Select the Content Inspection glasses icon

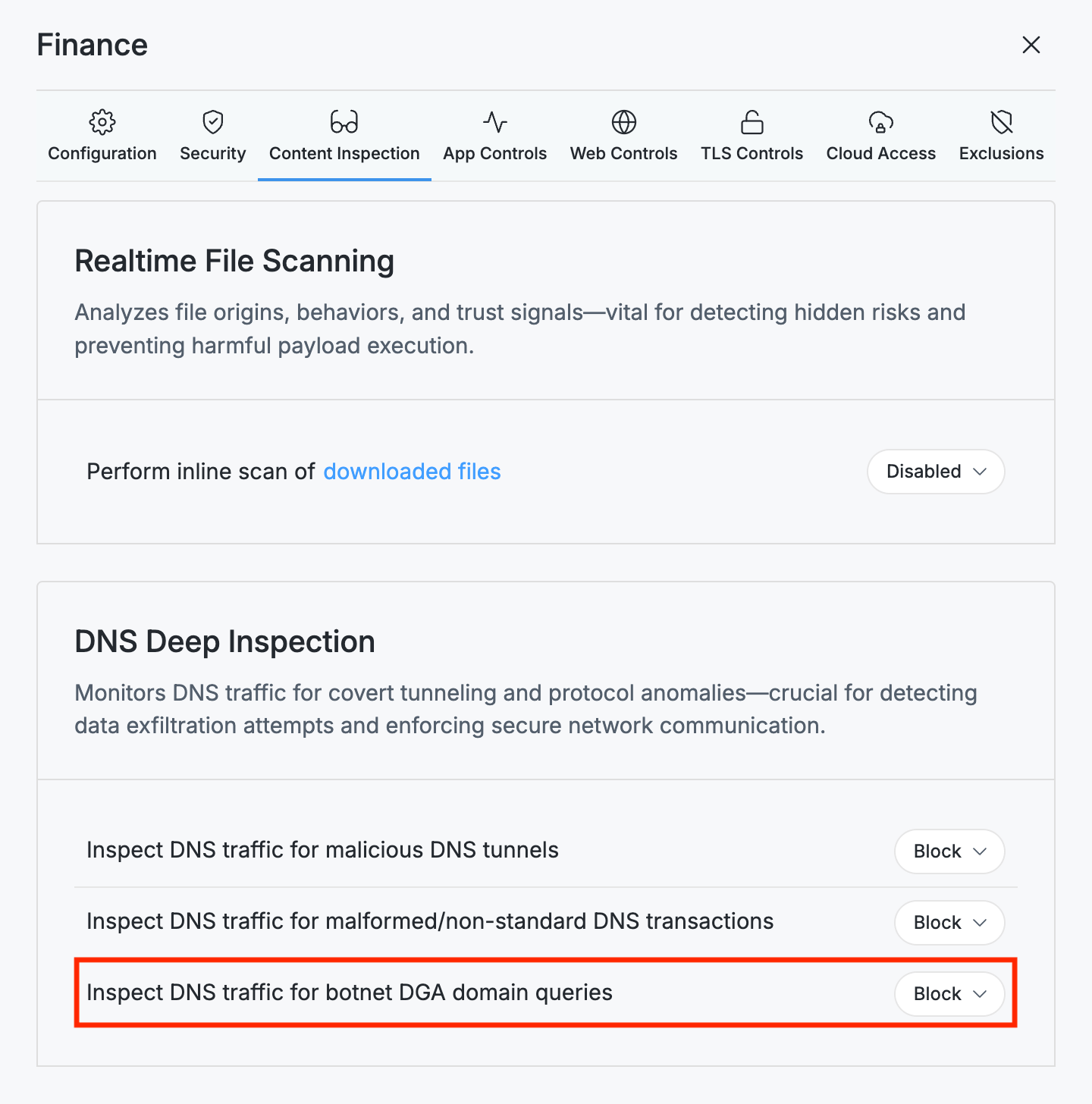pyautogui.click(x=344, y=121)
